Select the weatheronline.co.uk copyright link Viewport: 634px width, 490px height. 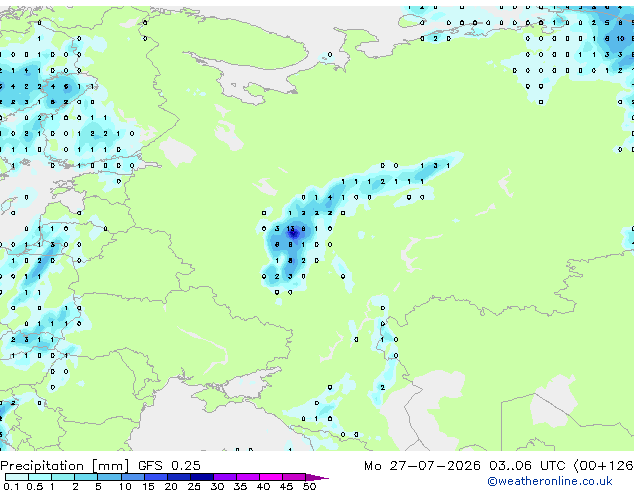[550, 481]
